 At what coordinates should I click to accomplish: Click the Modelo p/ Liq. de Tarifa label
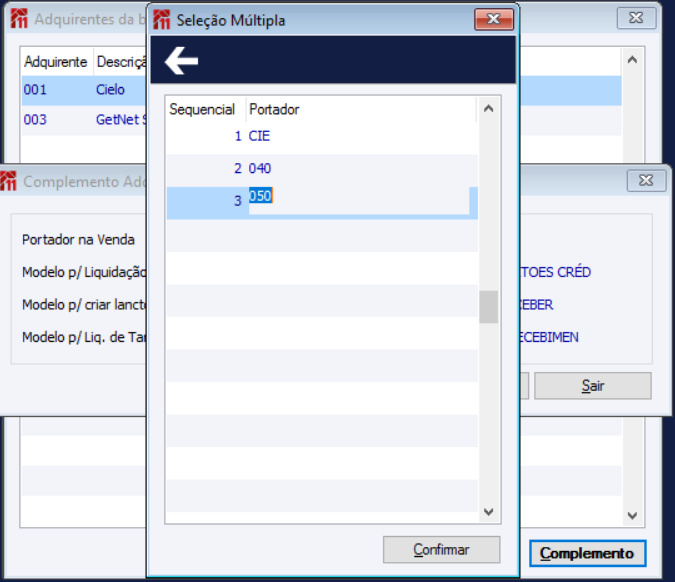coord(84,337)
